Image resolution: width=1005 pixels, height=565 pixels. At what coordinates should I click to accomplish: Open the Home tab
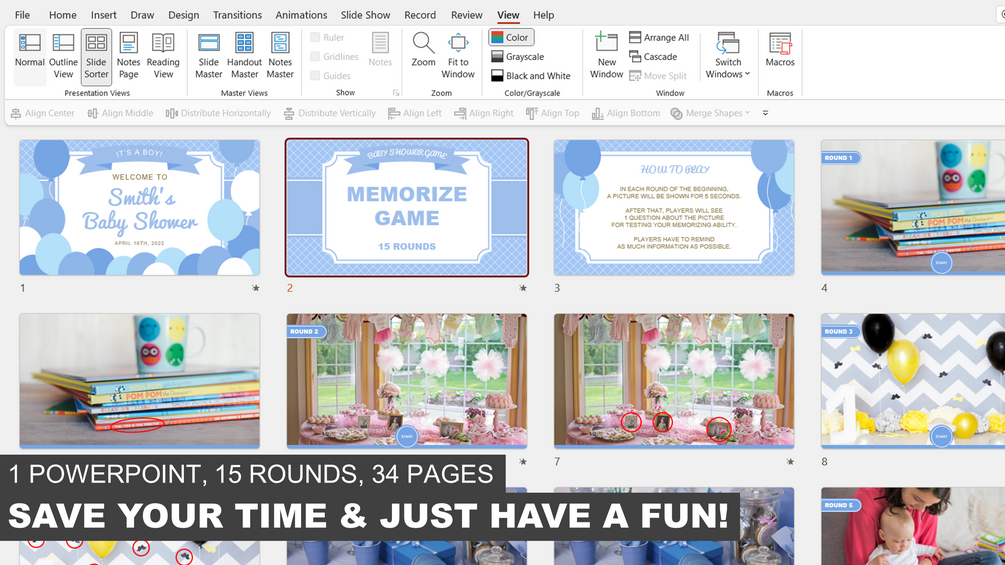point(62,15)
